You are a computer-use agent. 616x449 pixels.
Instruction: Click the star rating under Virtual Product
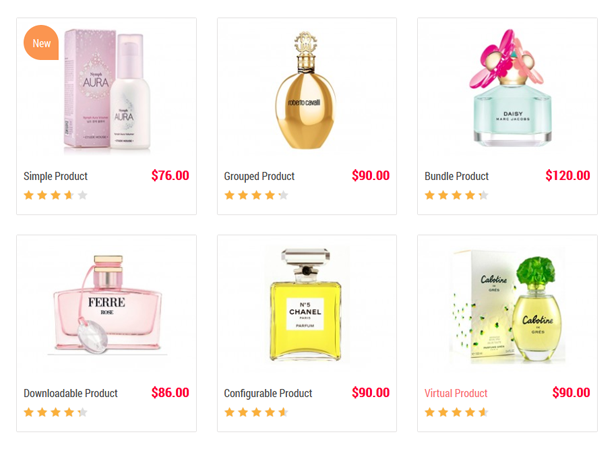pyautogui.click(x=456, y=412)
